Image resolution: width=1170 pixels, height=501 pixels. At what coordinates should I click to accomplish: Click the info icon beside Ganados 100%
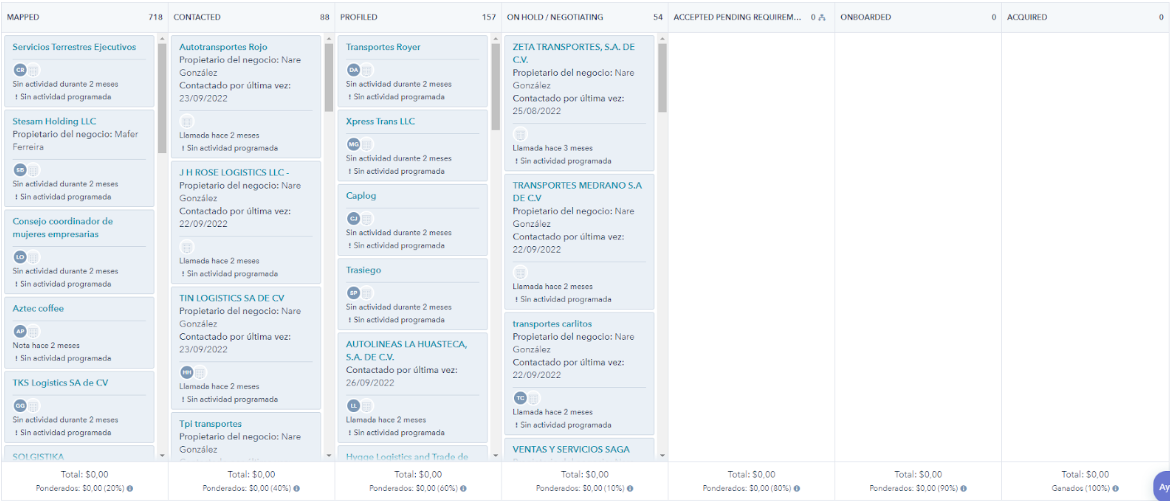click(x=1129, y=489)
